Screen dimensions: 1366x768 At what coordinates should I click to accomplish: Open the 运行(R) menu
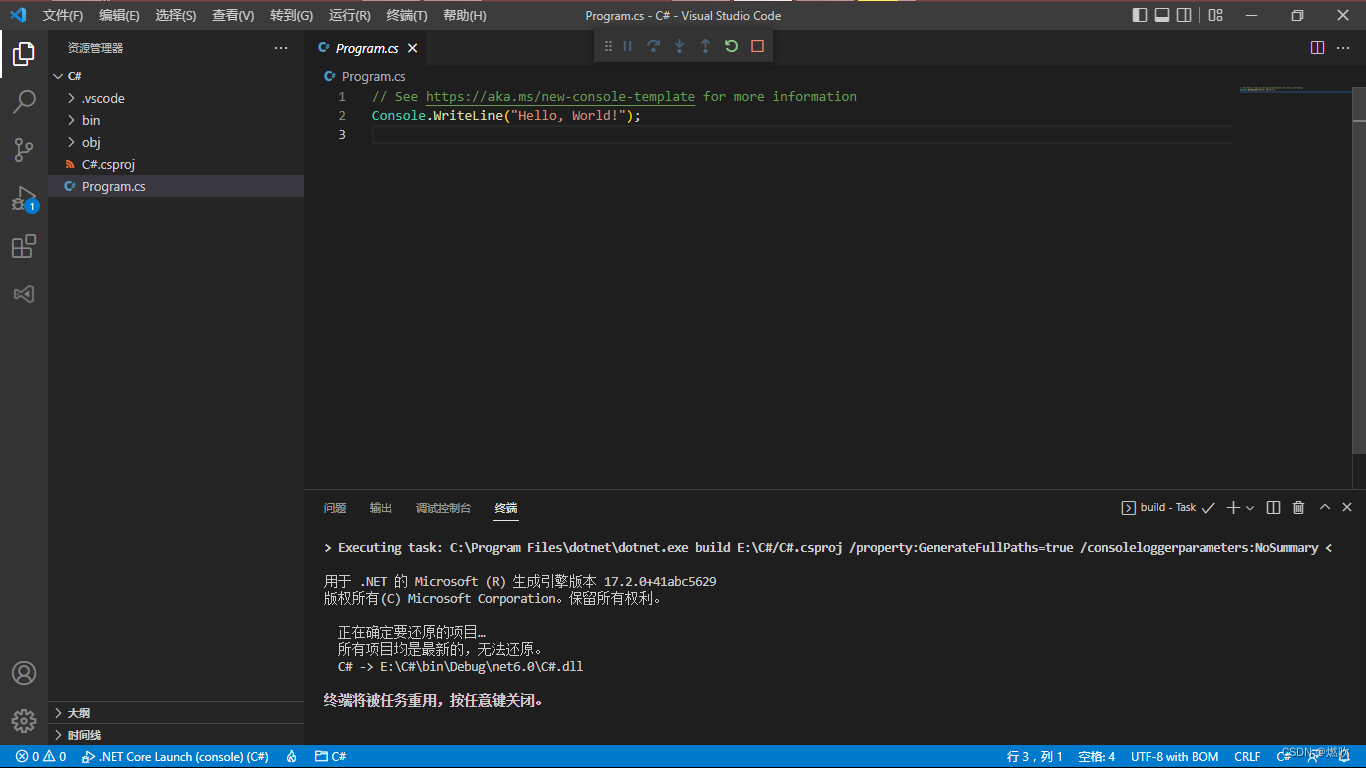[349, 15]
